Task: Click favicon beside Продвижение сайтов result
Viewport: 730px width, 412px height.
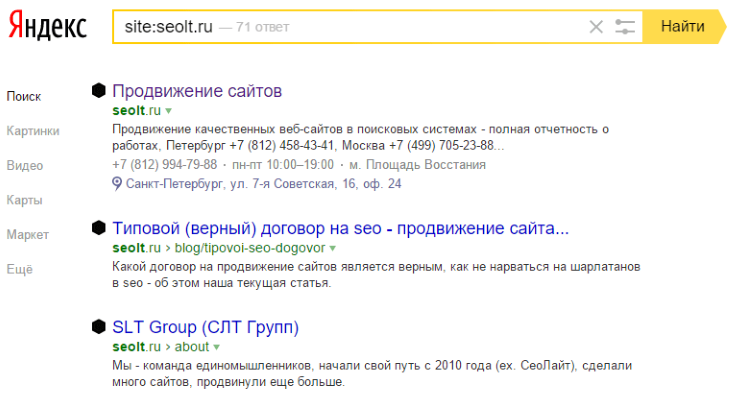Action: point(99,90)
